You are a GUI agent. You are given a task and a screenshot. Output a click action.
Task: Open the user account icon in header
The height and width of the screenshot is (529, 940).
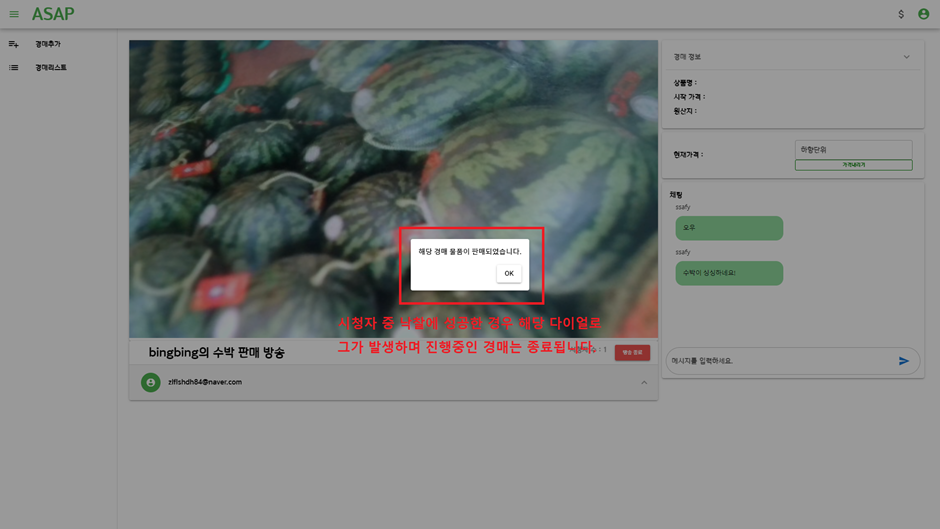click(x=923, y=14)
